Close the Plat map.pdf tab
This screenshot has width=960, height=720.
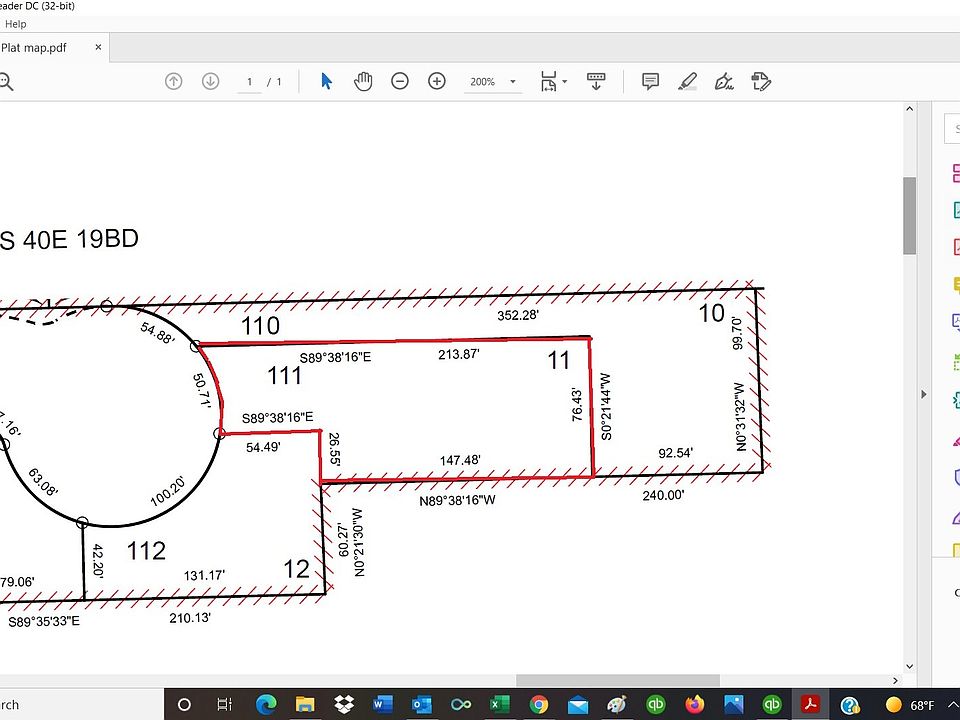click(98, 47)
